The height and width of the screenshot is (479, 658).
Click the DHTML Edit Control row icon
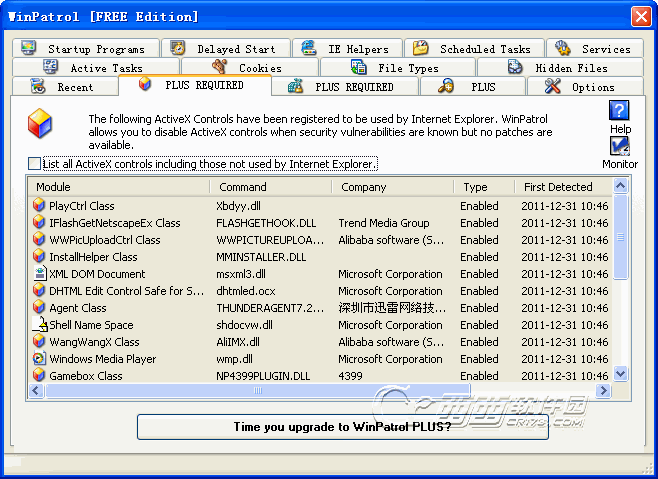39,290
